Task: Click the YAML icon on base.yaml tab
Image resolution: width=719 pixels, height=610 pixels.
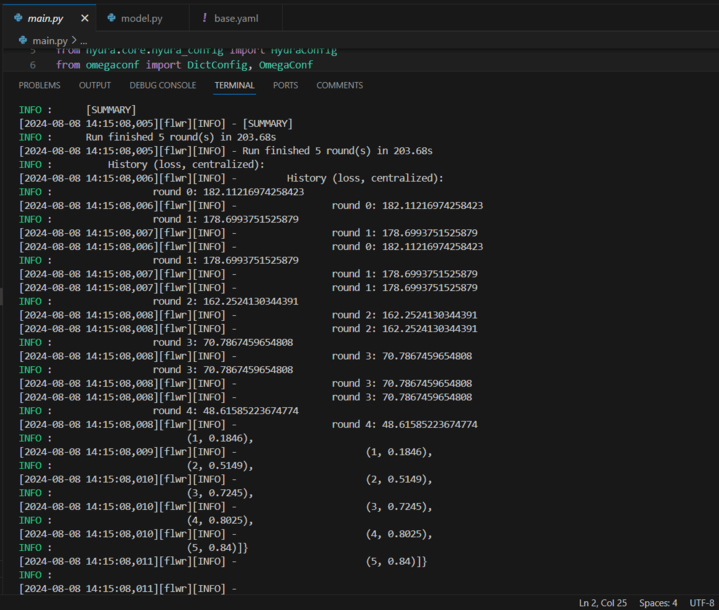Action: coord(204,18)
